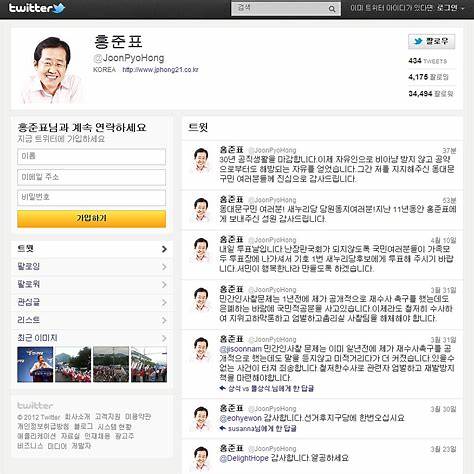The height and width of the screenshot is (474, 474).
Task: Click the 이름 name input field
Action: 91,157
